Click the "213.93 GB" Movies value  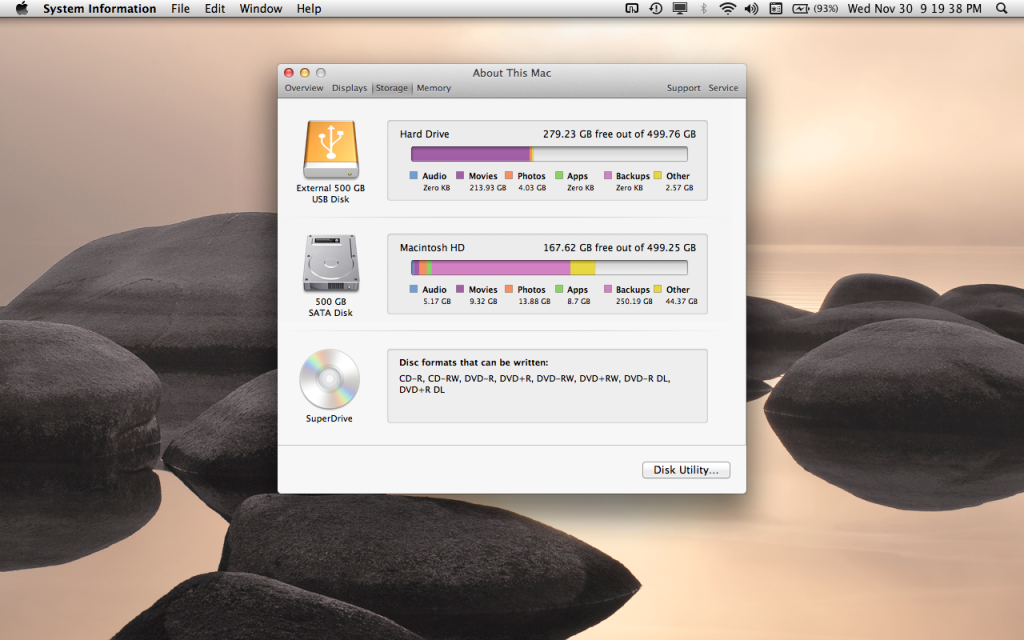pyautogui.click(x=488, y=187)
